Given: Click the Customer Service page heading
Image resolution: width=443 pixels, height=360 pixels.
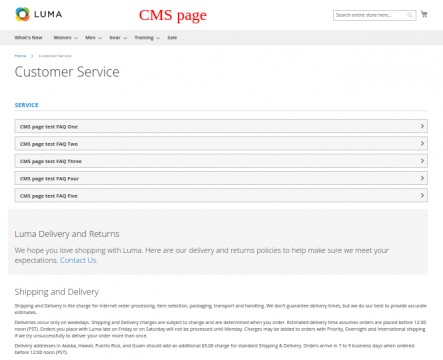Looking at the screenshot, I should point(67,72).
